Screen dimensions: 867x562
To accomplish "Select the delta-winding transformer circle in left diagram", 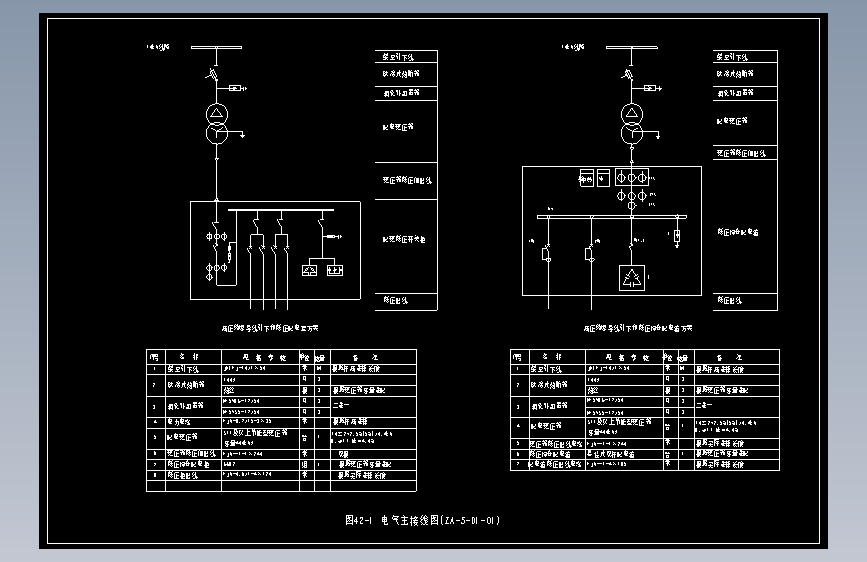I will click(x=217, y=114).
